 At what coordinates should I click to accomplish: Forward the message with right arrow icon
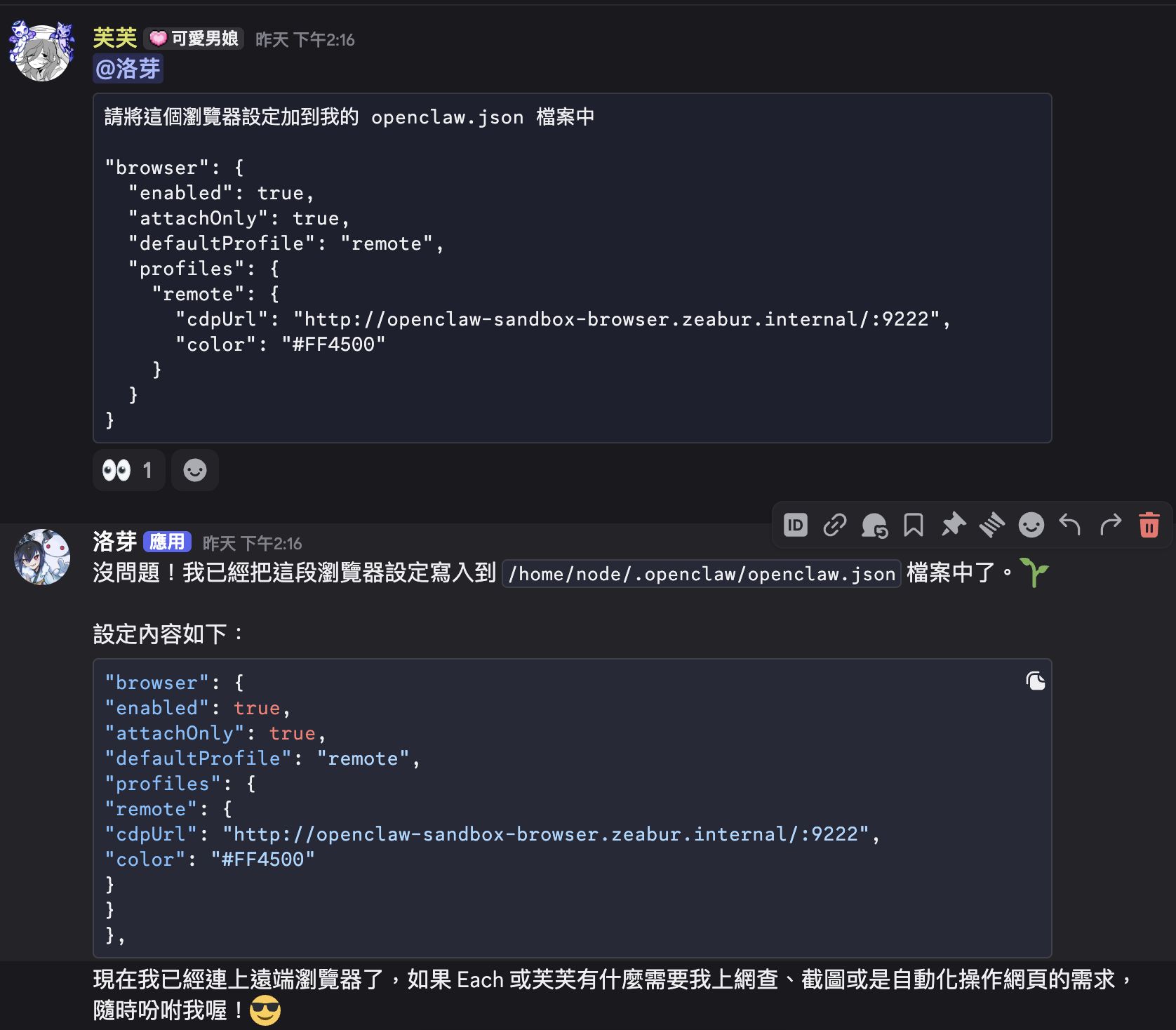[1110, 525]
